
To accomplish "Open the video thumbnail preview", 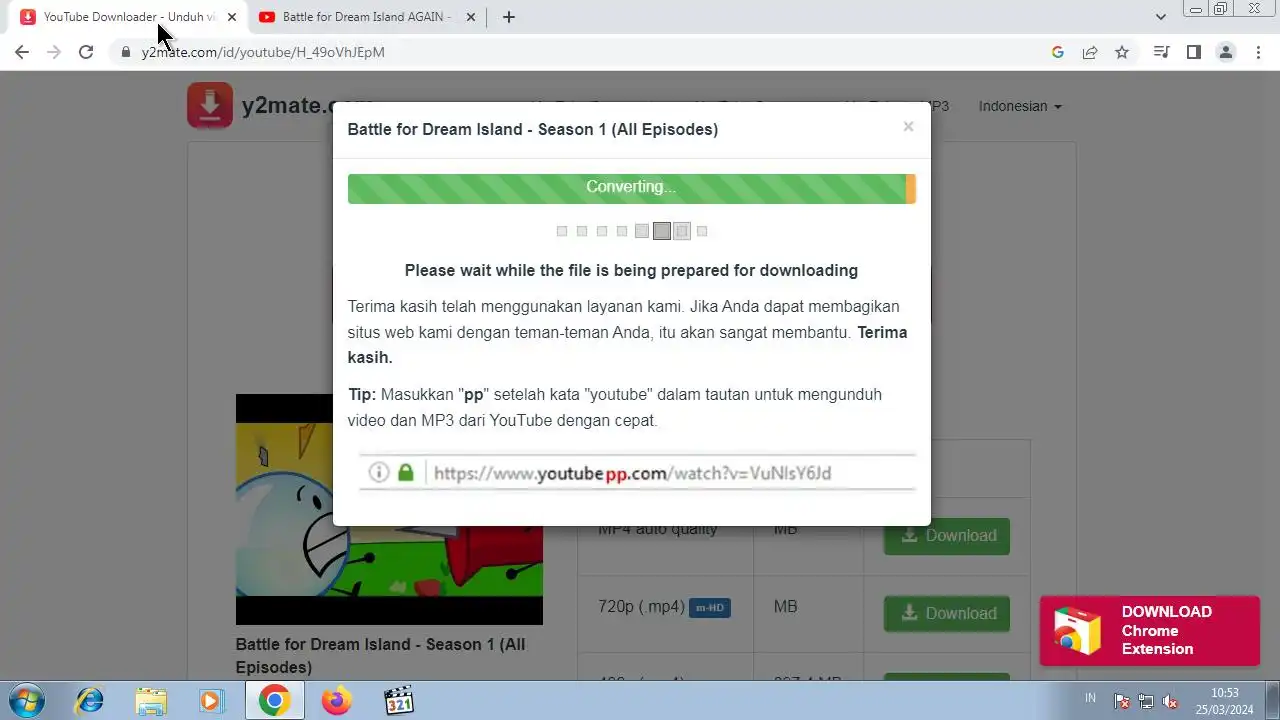I will (x=389, y=509).
